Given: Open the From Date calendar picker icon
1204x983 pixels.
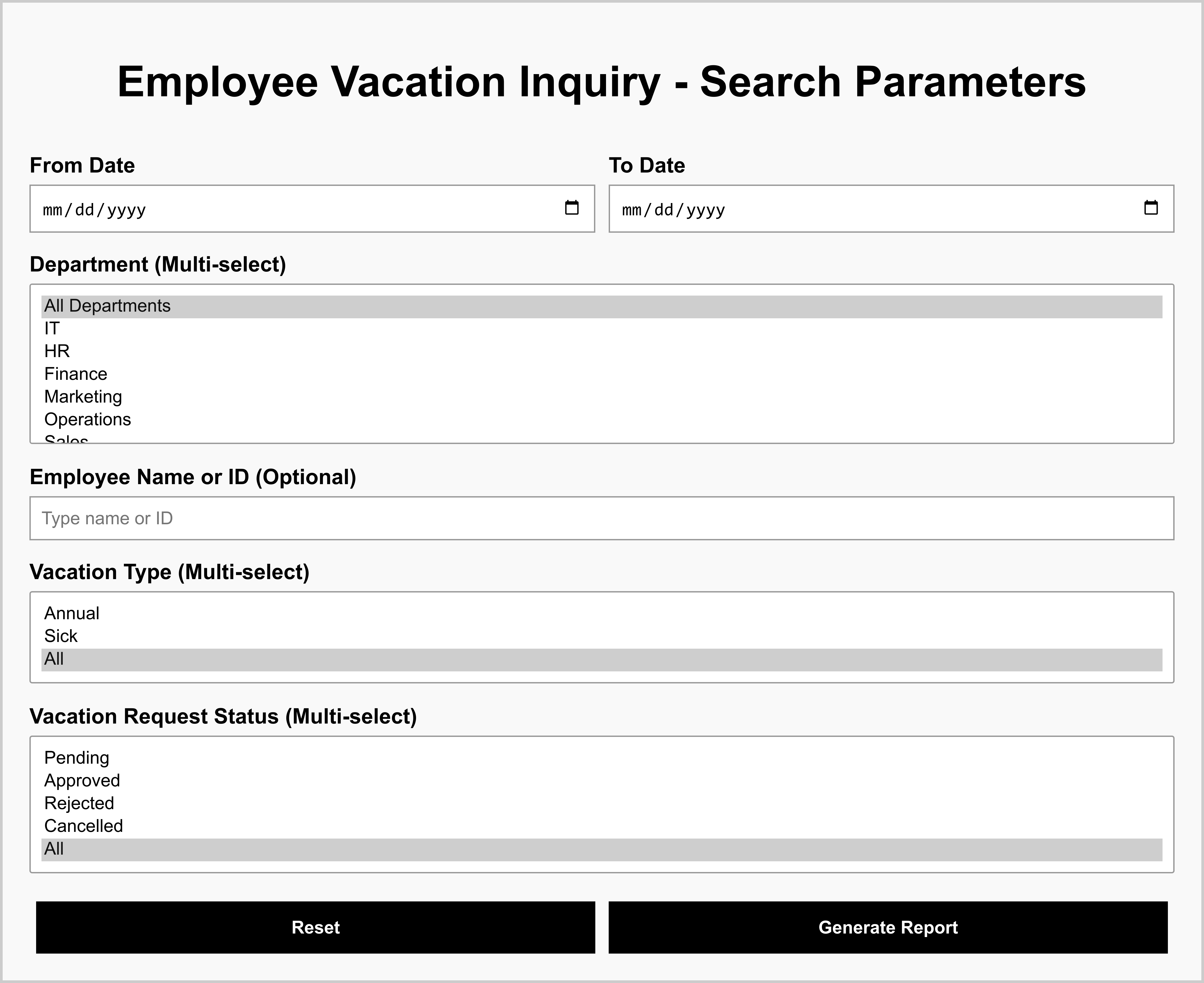Looking at the screenshot, I should (571, 208).
